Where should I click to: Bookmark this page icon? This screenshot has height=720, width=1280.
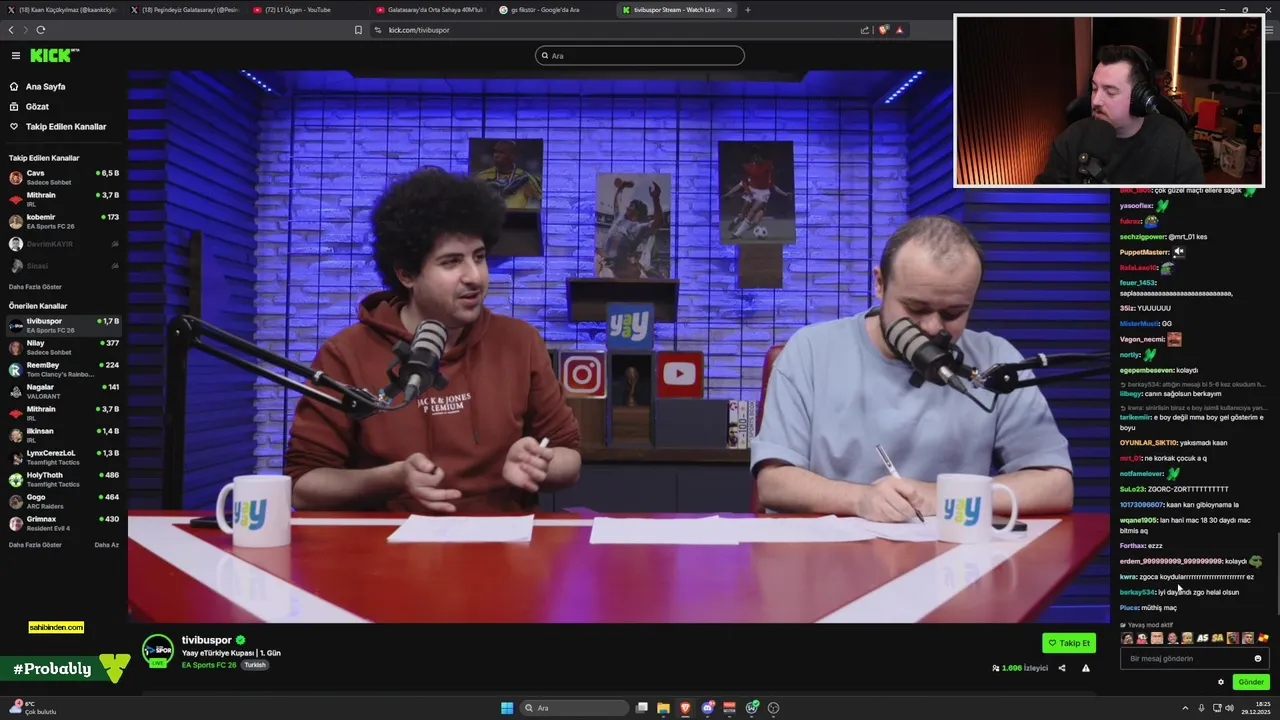pos(358,30)
